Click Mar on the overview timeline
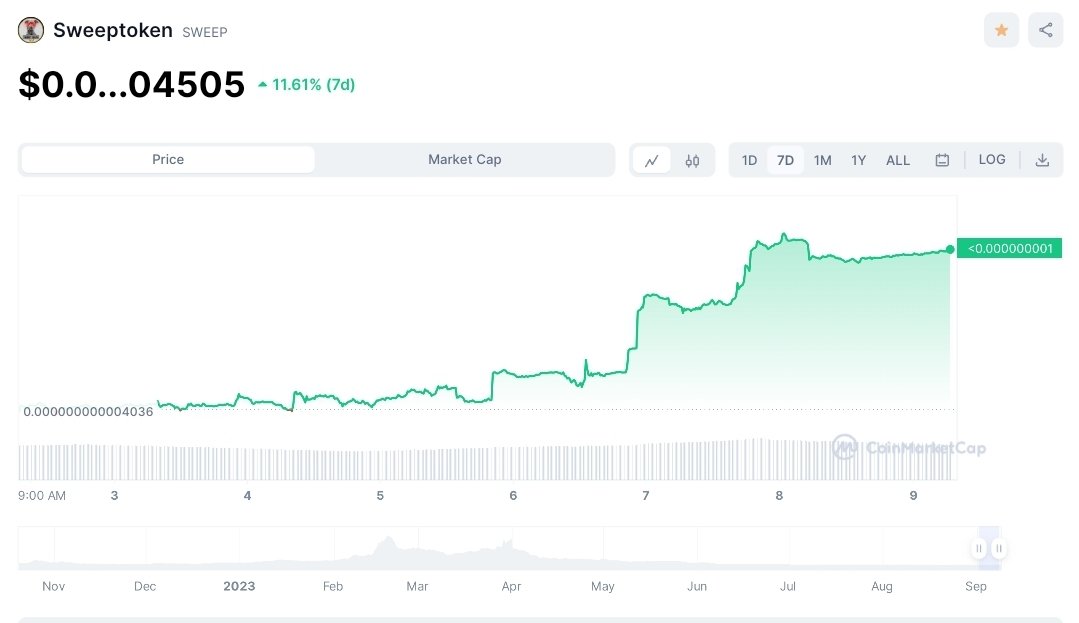The image size is (1079, 623). (x=417, y=587)
